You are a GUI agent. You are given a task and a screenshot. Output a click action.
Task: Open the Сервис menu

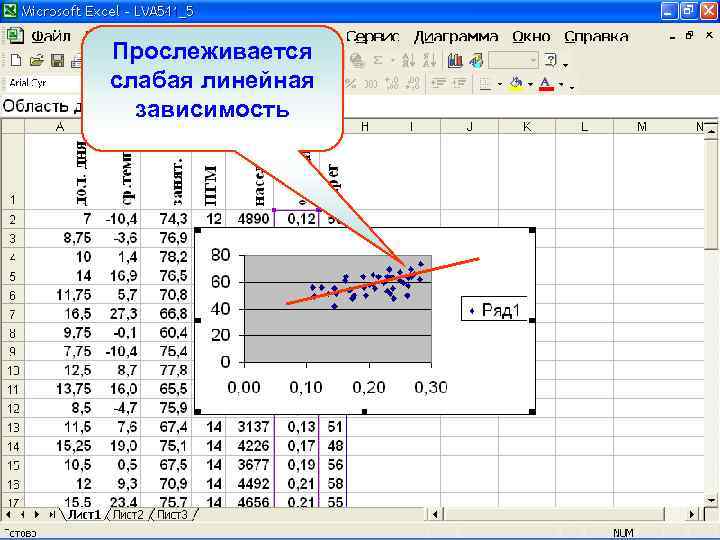tap(372, 36)
